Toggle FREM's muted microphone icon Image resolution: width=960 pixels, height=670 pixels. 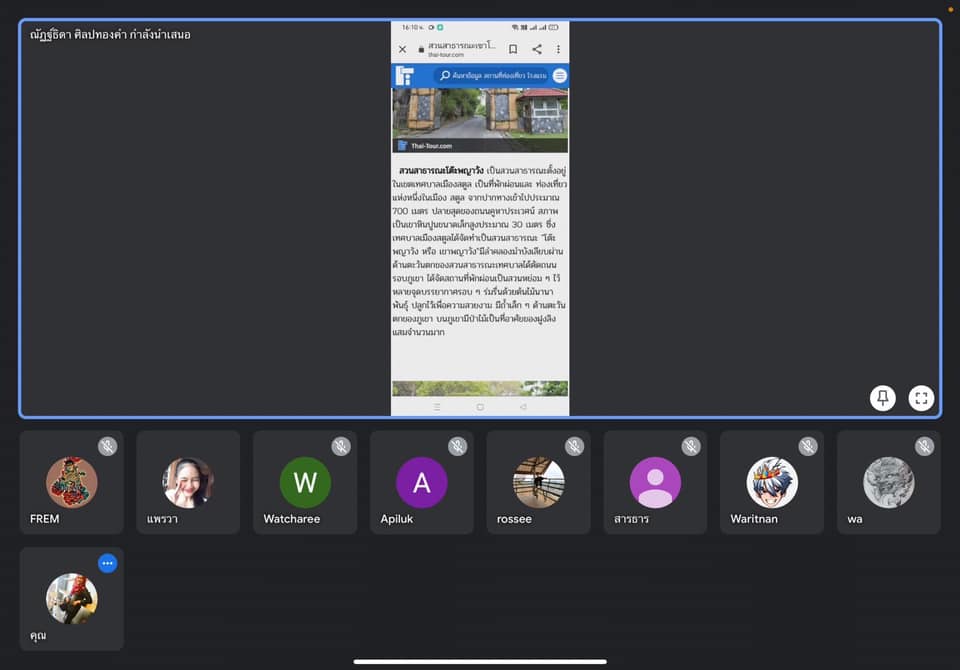107,446
